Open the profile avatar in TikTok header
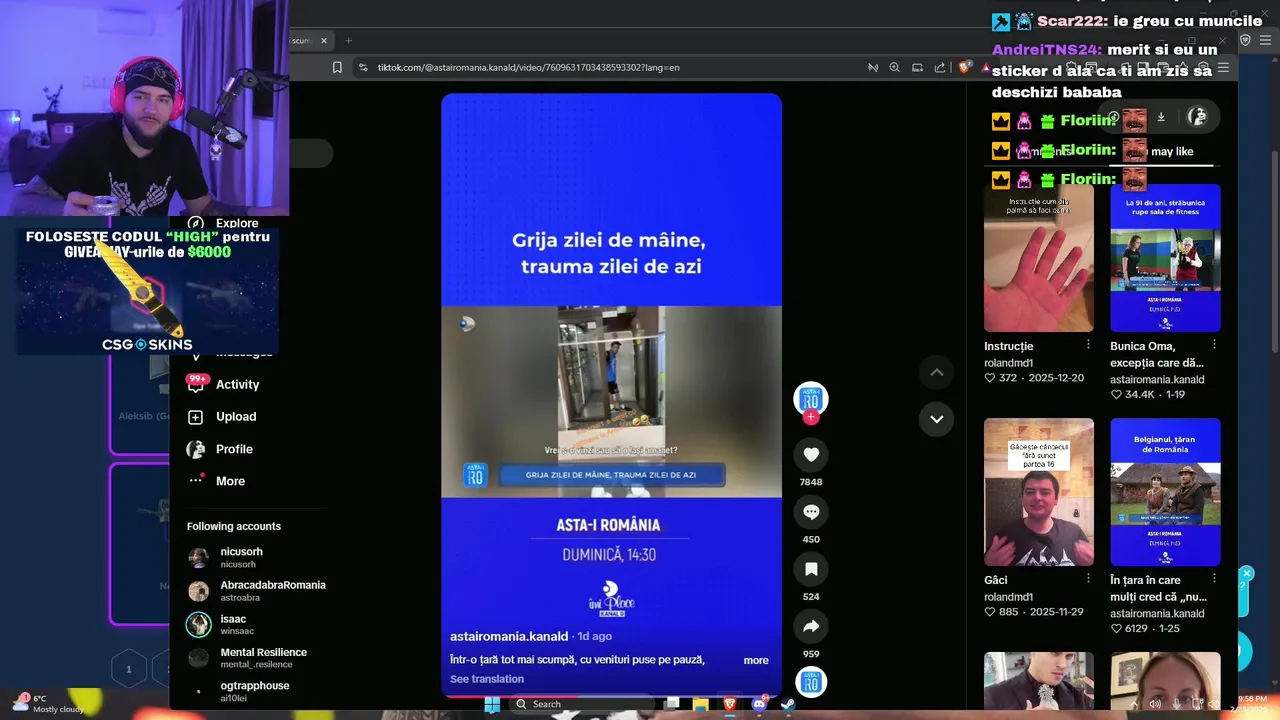1280x720 pixels. (1196, 117)
